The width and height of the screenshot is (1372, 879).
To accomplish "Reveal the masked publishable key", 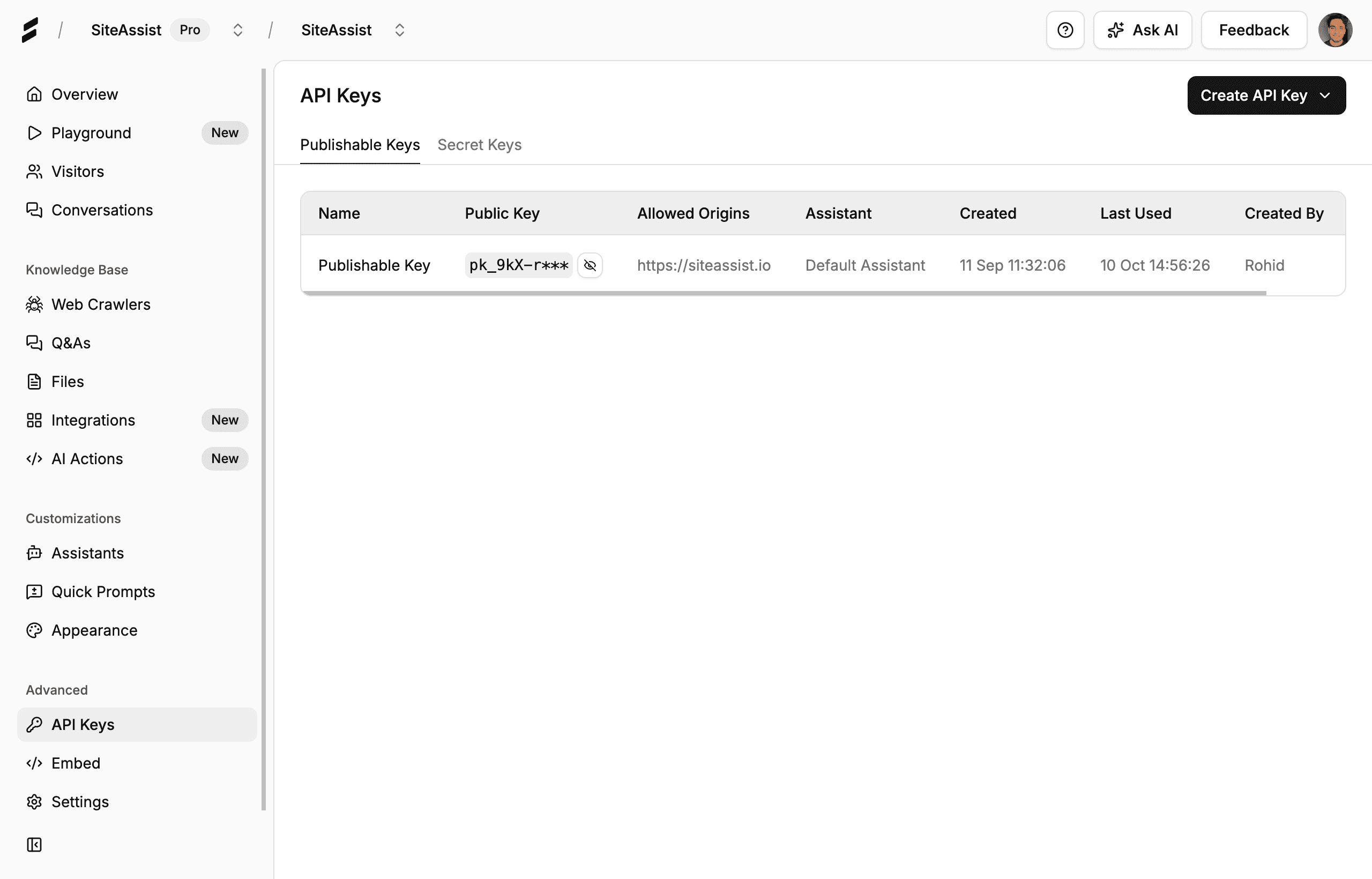I will click(x=590, y=265).
